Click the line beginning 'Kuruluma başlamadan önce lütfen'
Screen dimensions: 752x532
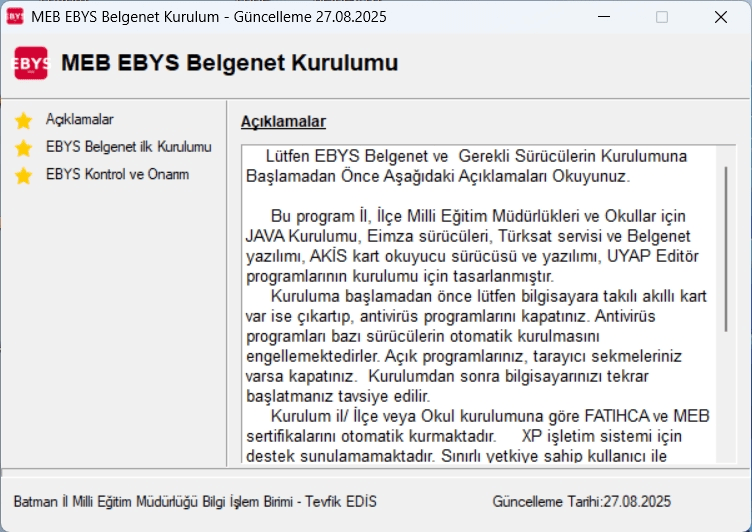(x=489, y=296)
